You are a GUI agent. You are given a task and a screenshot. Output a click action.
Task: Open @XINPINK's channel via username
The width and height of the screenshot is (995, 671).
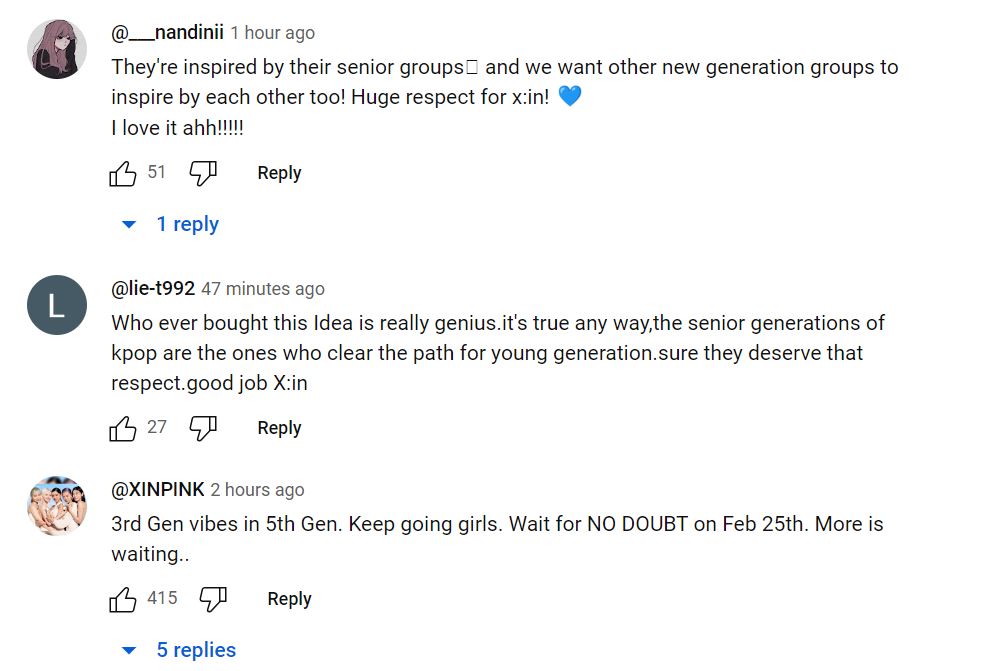click(158, 490)
